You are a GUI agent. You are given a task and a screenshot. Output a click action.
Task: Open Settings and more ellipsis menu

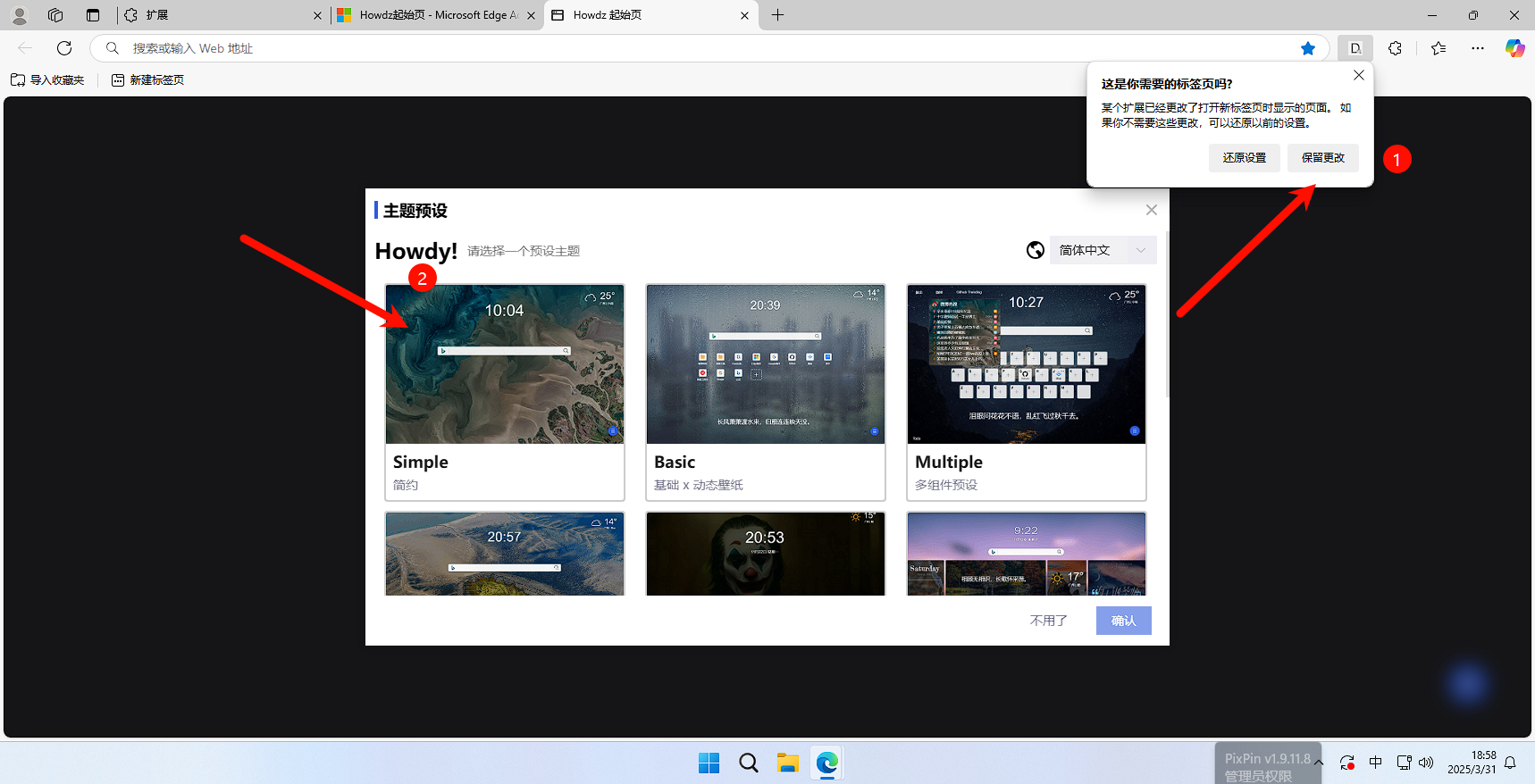click(x=1478, y=48)
